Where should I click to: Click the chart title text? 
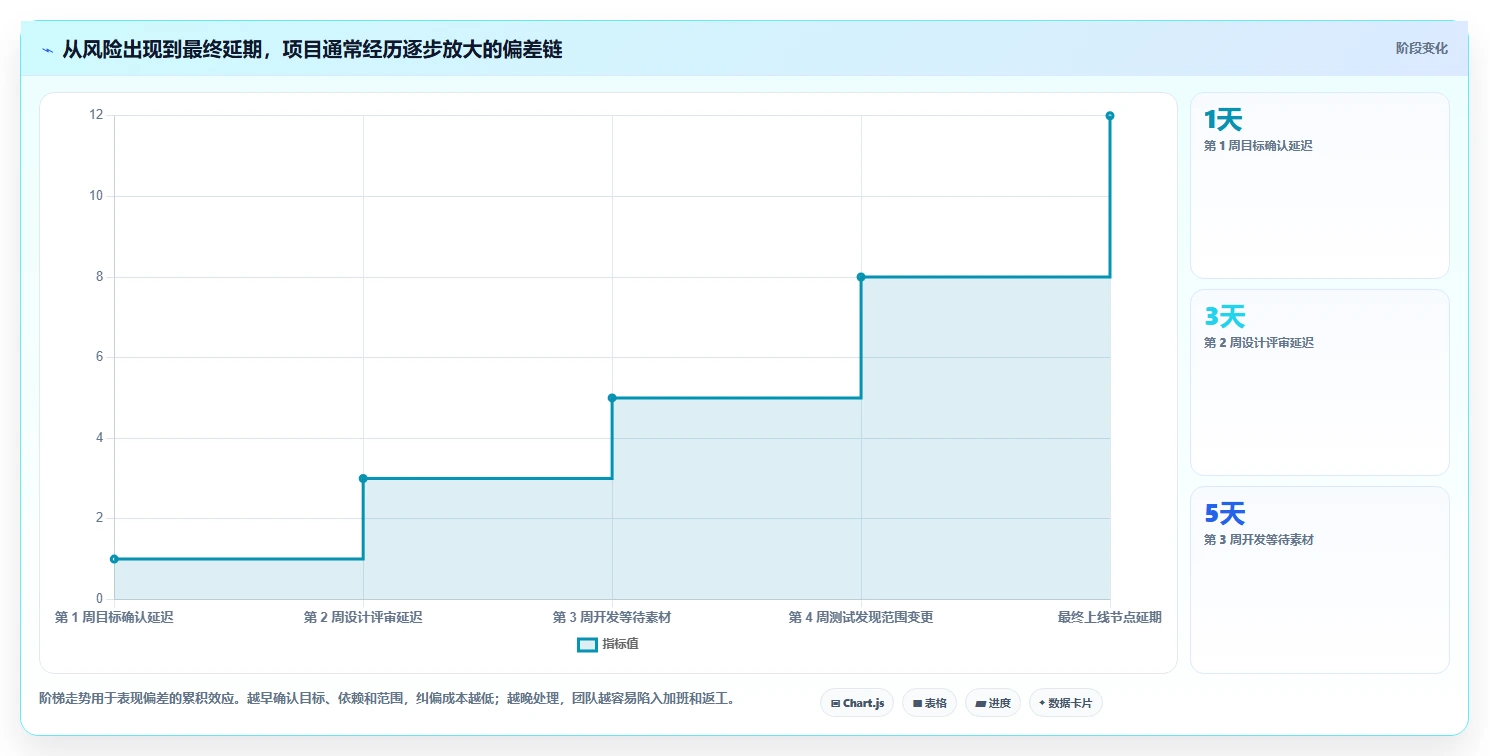pyautogui.click(x=312, y=50)
